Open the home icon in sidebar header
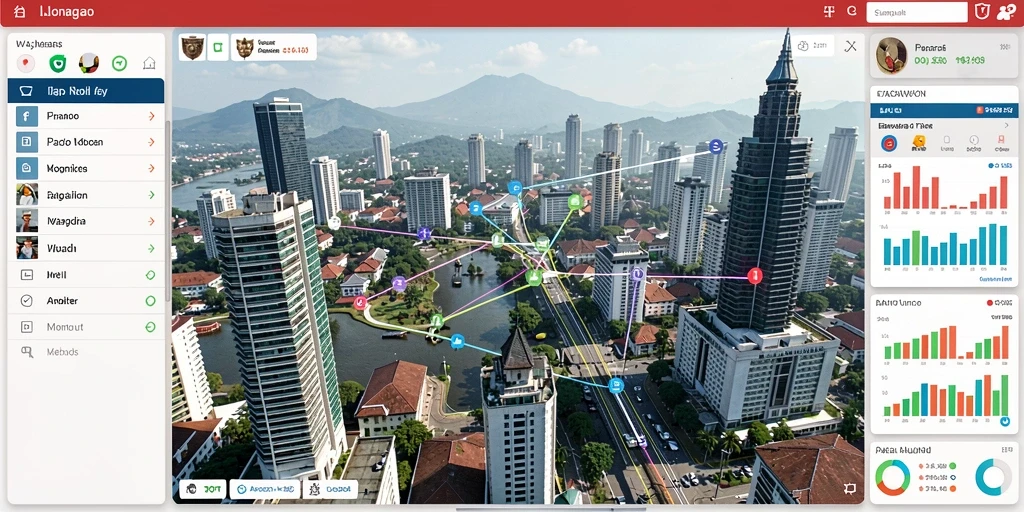1024x512 pixels. pyautogui.click(x=150, y=63)
